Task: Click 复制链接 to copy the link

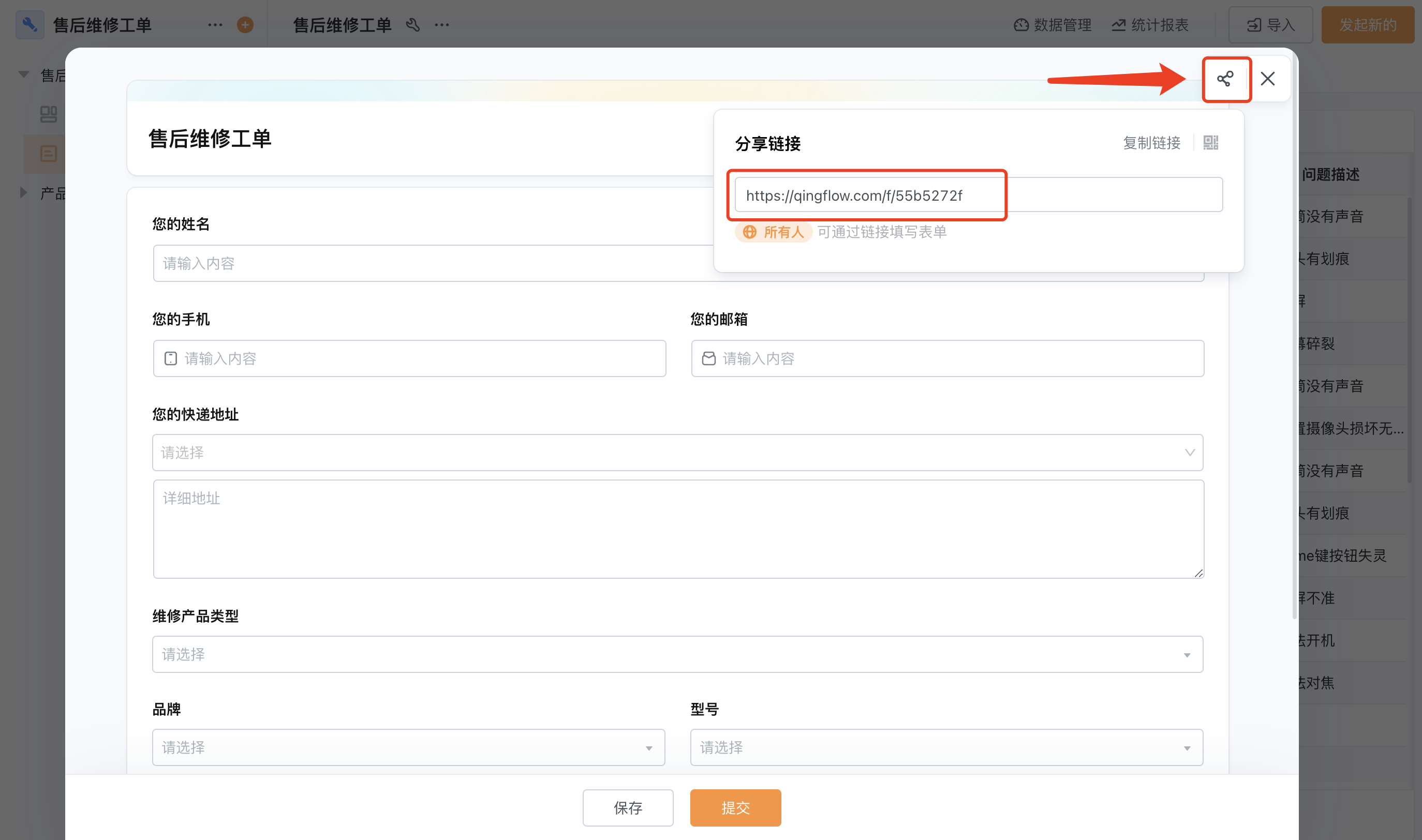Action: pos(1151,143)
